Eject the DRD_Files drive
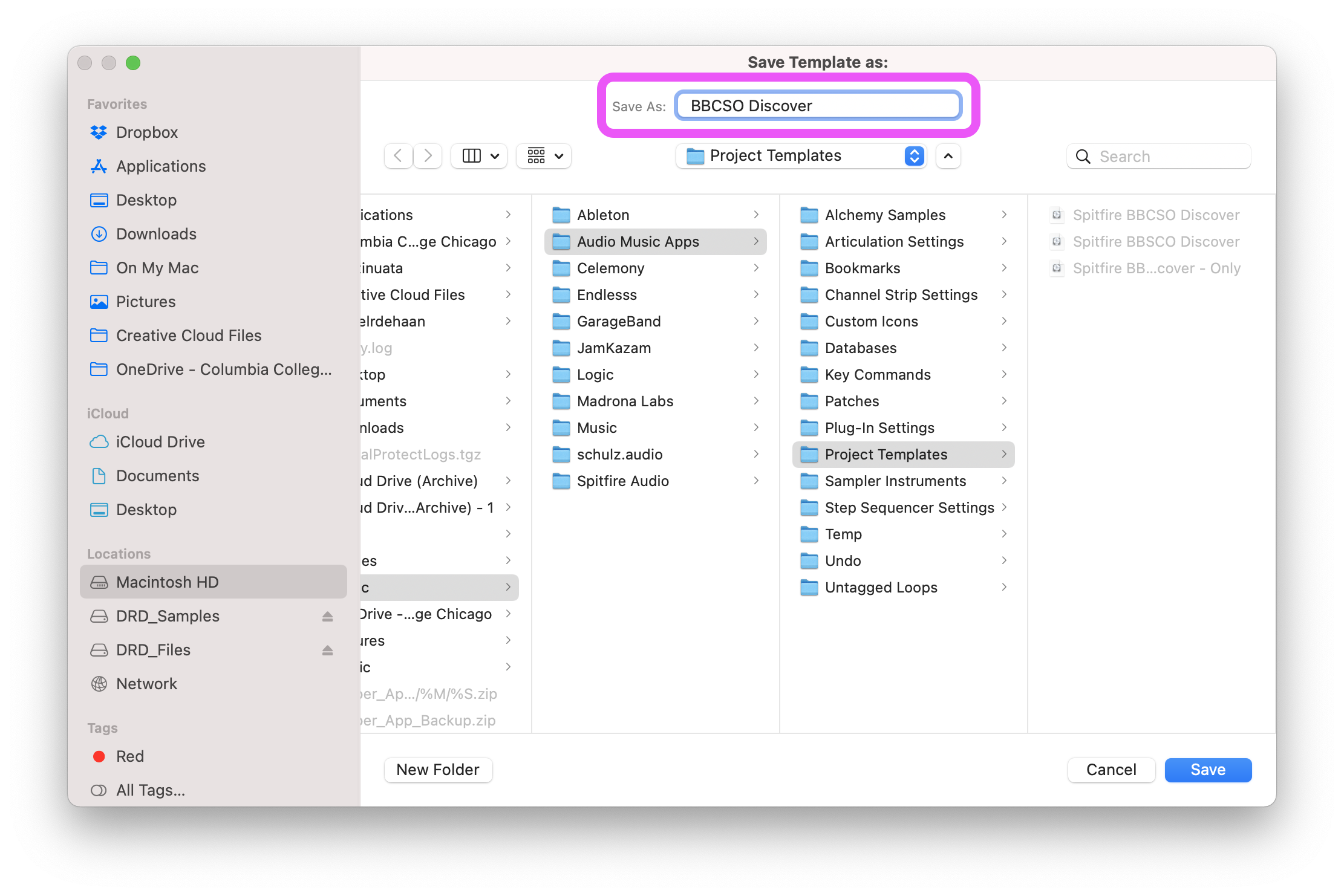Screen dimensions: 1344x896 [x=327, y=650]
